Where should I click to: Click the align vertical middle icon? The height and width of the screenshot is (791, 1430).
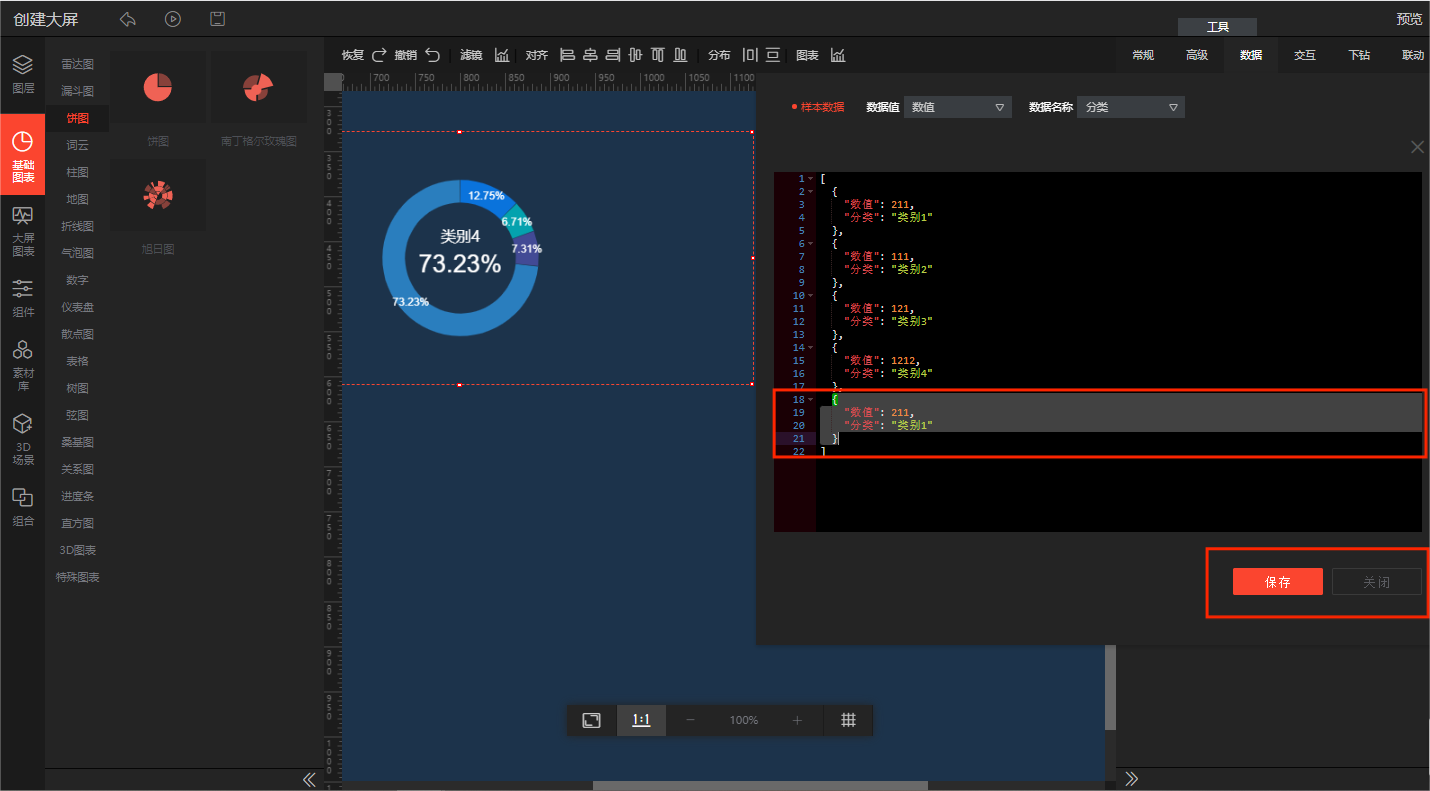(x=635, y=55)
